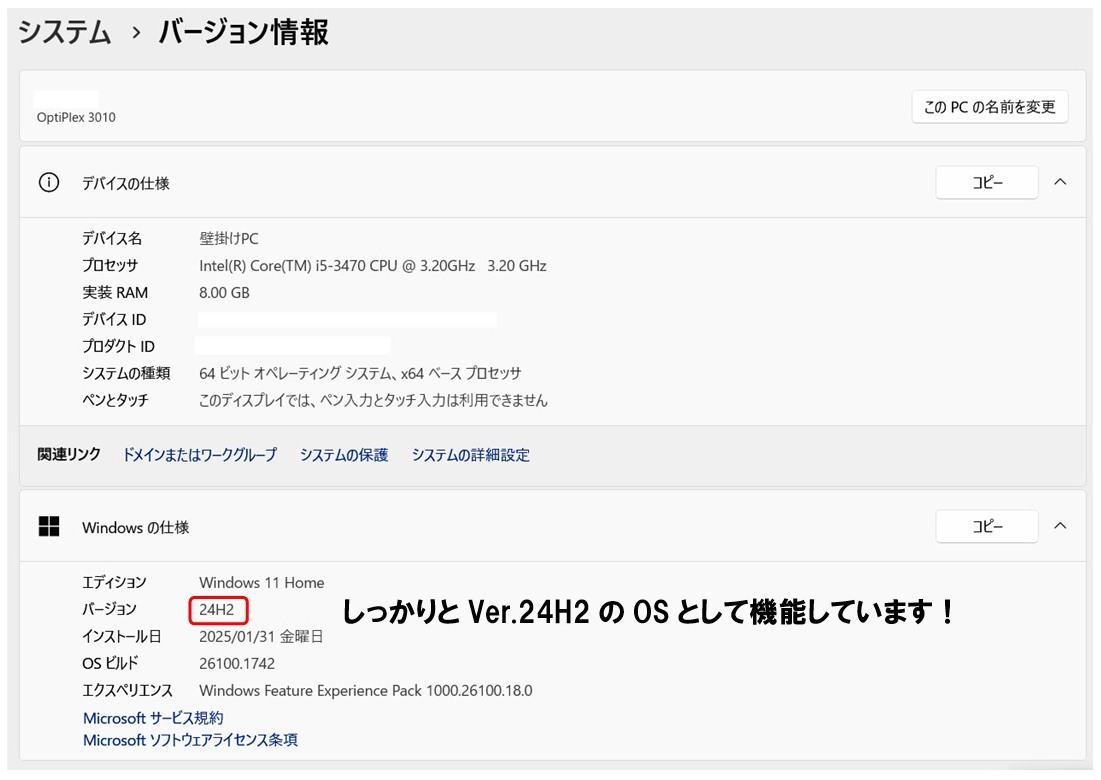The image size is (1101, 780).
Task: Open ドメインまたはワークグループ link
Action: 200,455
